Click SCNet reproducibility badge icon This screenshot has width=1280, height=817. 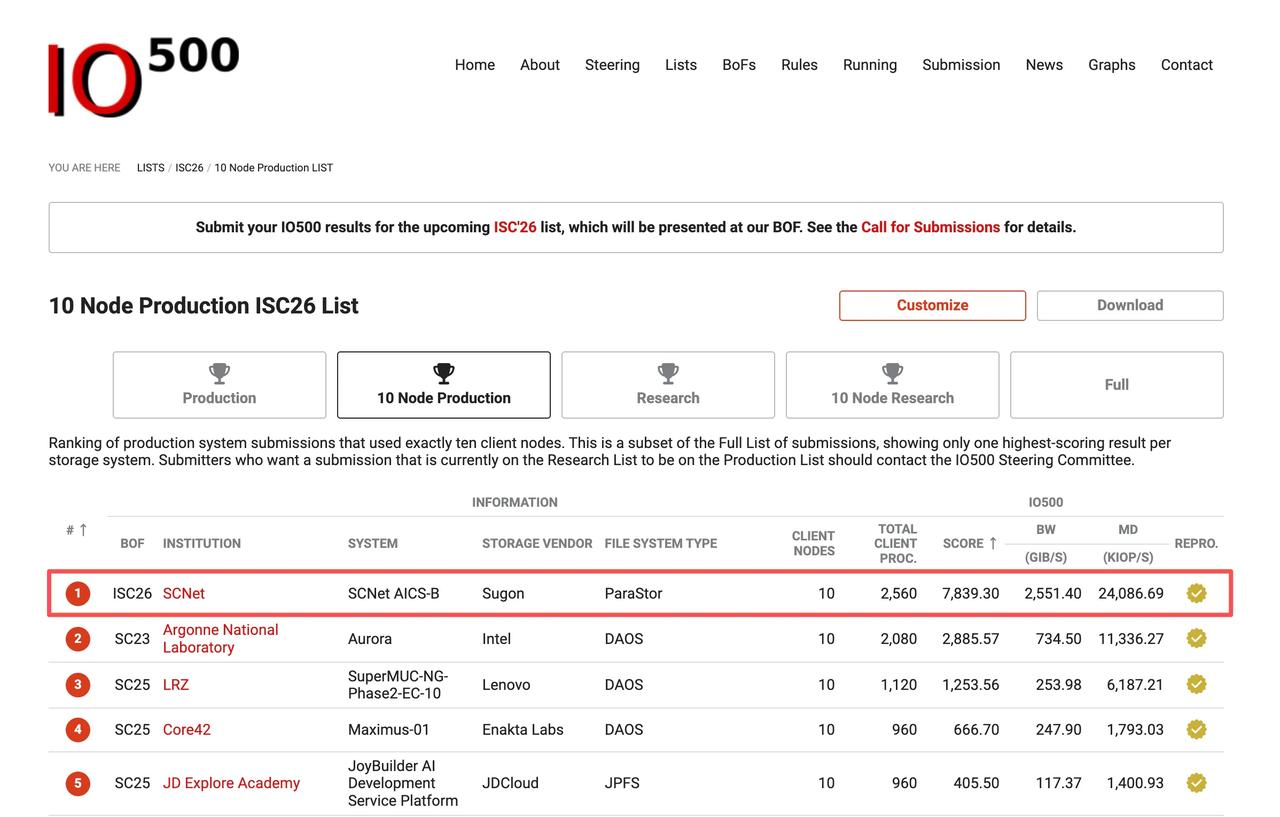pyautogui.click(x=1196, y=593)
